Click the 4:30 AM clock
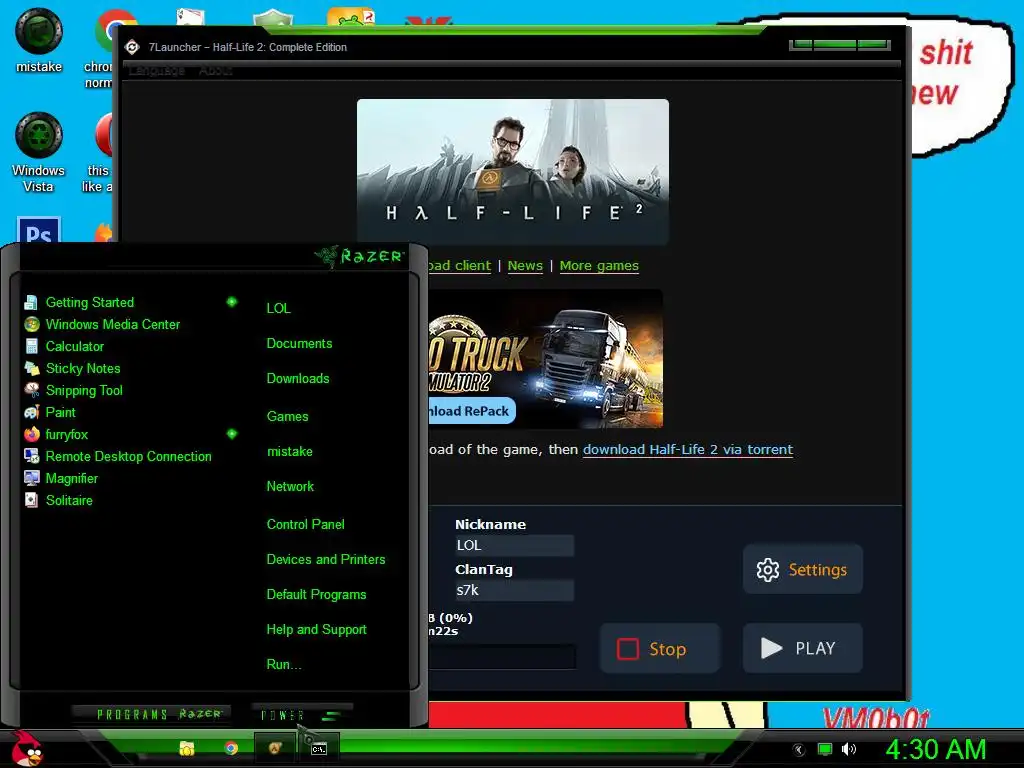Image resolution: width=1024 pixels, height=768 pixels. click(x=935, y=749)
